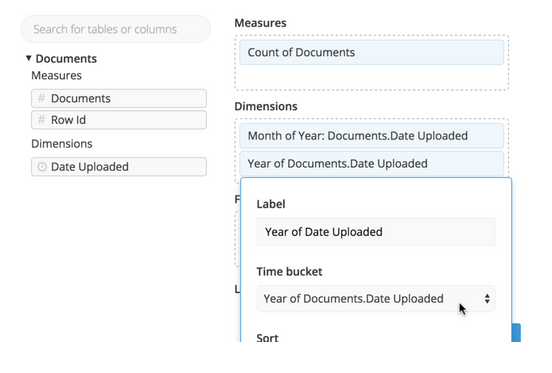The height and width of the screenshot is (373, 552).
Task: Click the blue button behind the popup
Action: pos(516,332)
